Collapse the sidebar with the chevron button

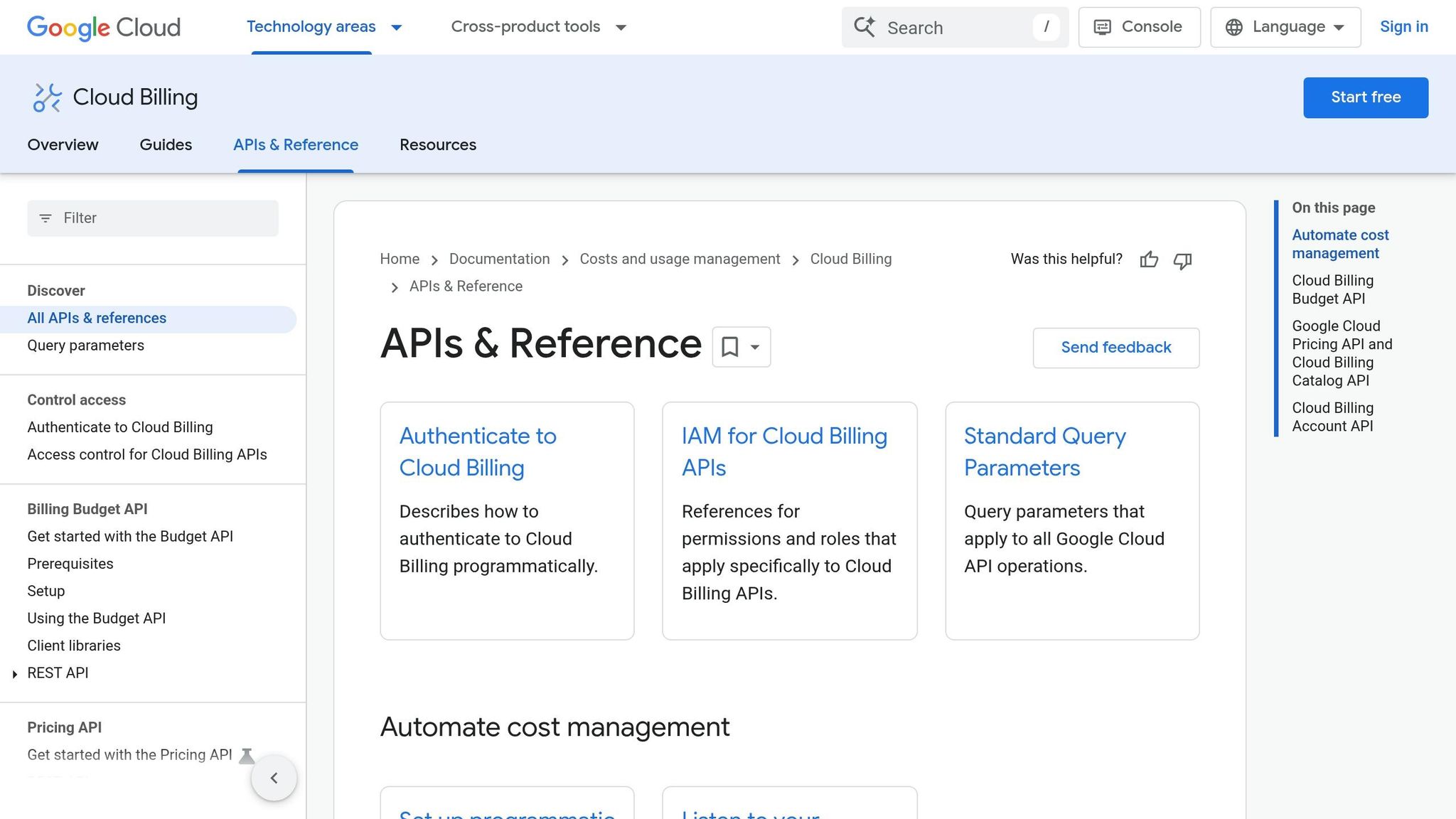click(274, 778)
